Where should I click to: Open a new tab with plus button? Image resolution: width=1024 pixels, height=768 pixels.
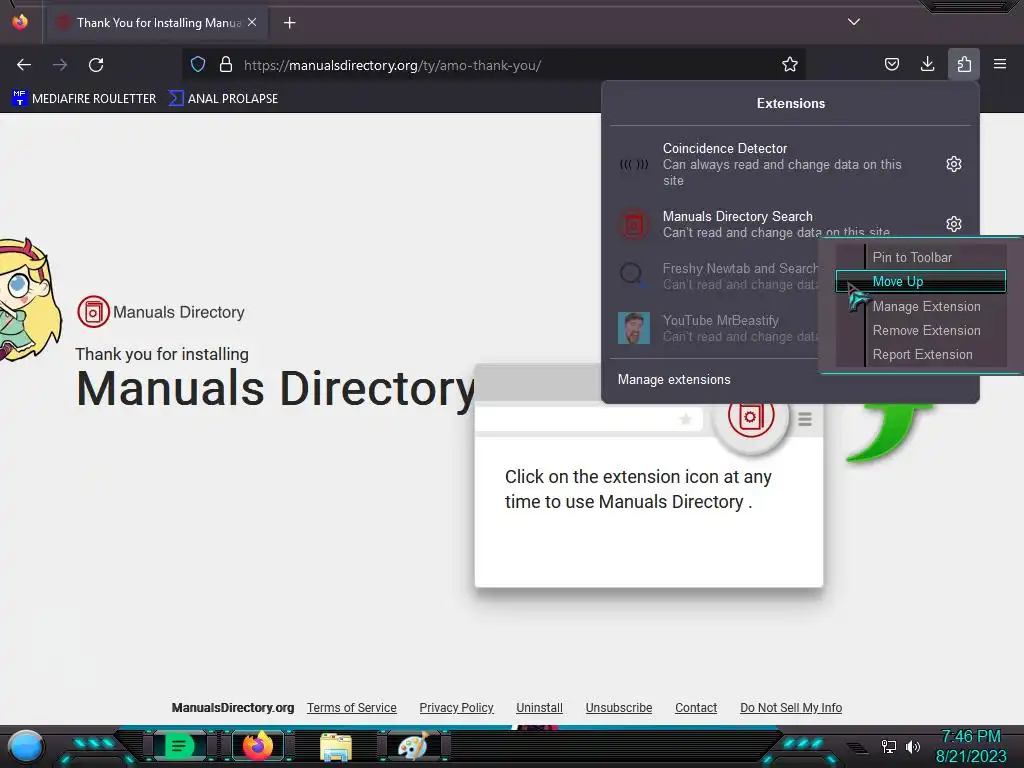coord(289,23)
